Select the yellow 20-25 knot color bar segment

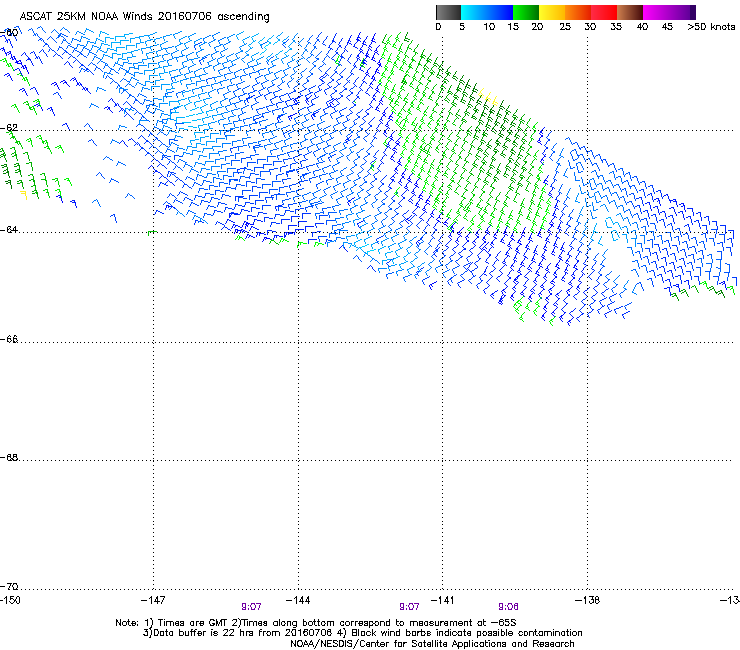(x=552, y=12)
